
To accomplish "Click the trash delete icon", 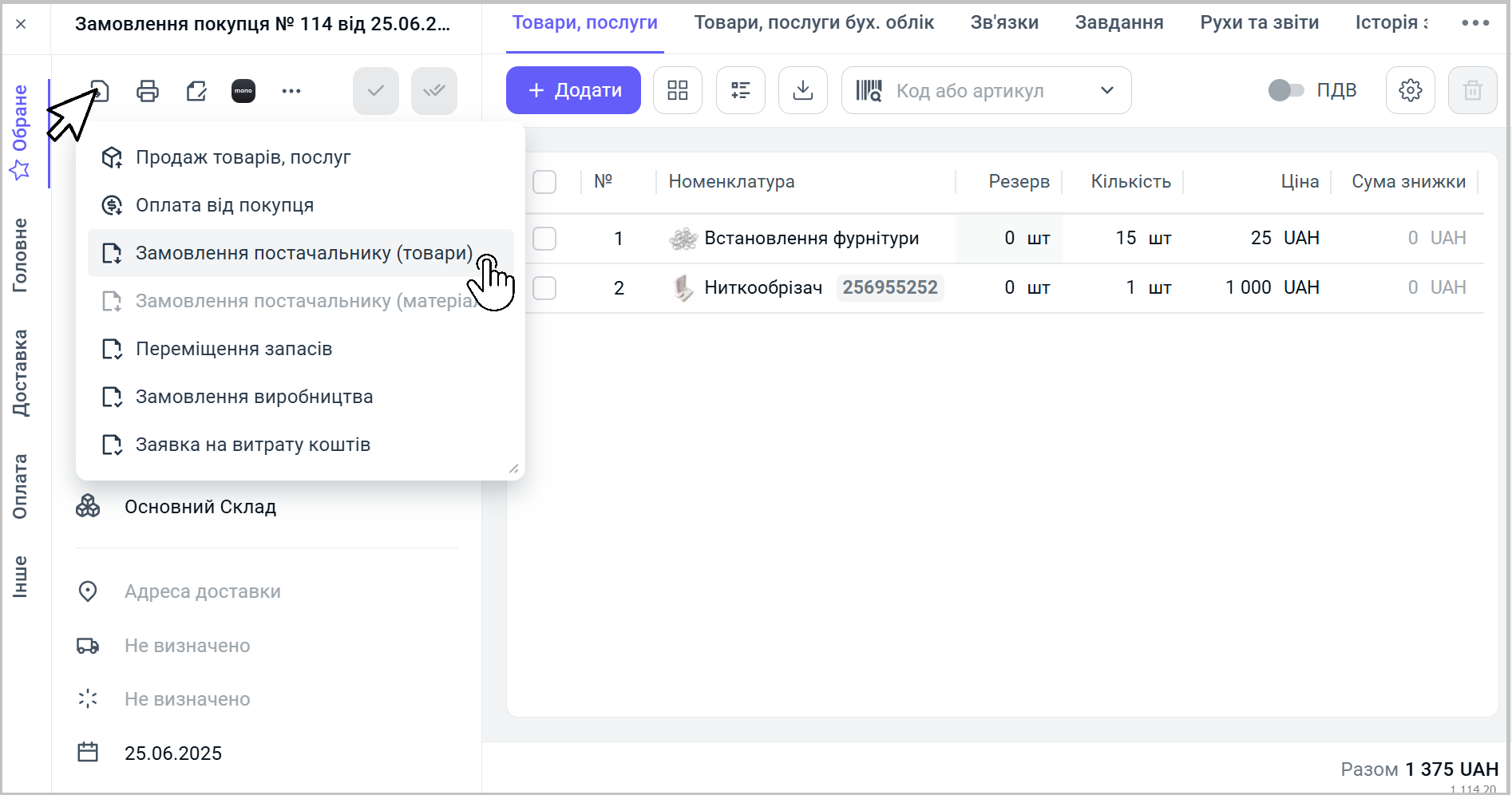I will 1472,90.
